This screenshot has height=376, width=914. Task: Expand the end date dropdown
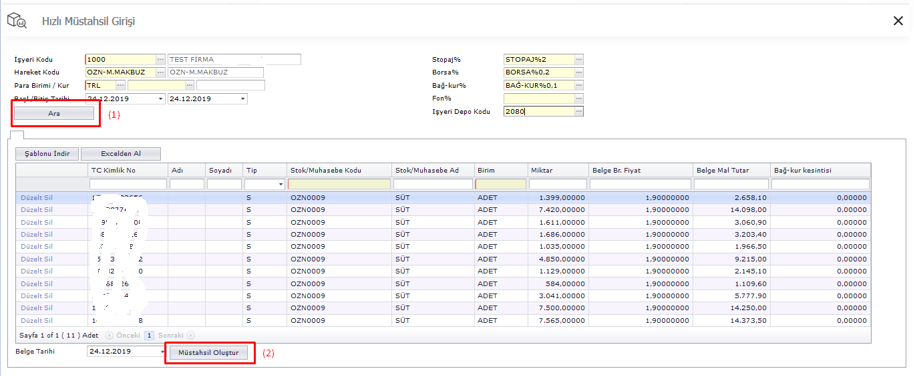(x=243, y=99)
